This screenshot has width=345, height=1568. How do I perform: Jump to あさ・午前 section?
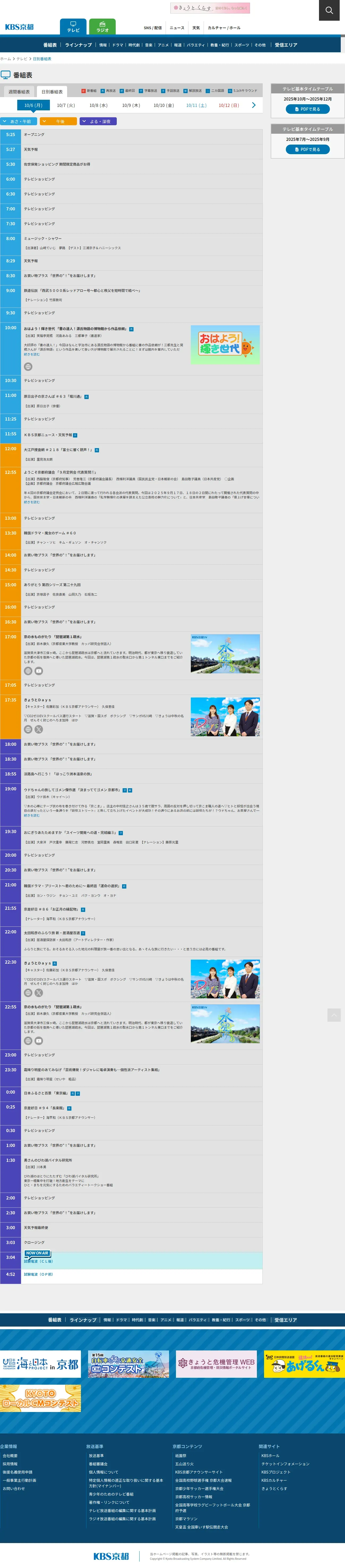pos(19,121)
